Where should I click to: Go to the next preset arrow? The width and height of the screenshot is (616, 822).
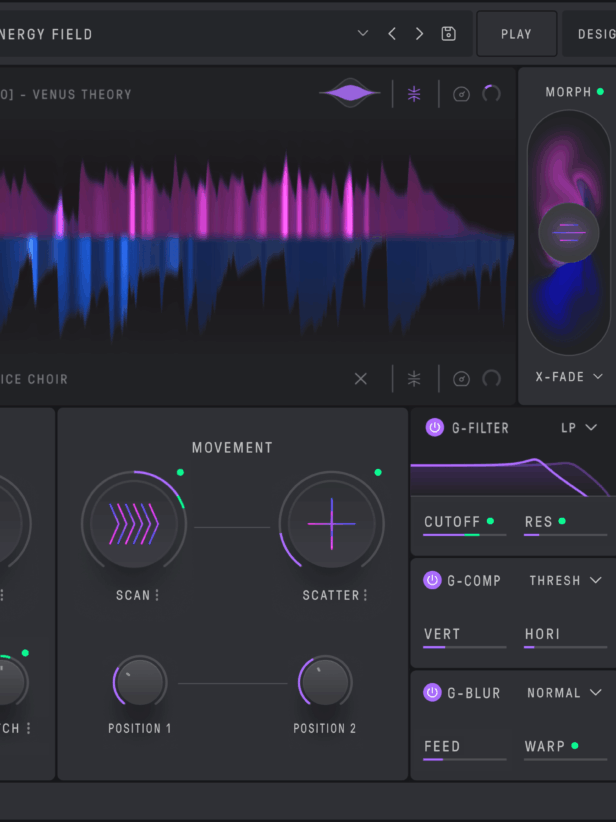click(419, 34)
